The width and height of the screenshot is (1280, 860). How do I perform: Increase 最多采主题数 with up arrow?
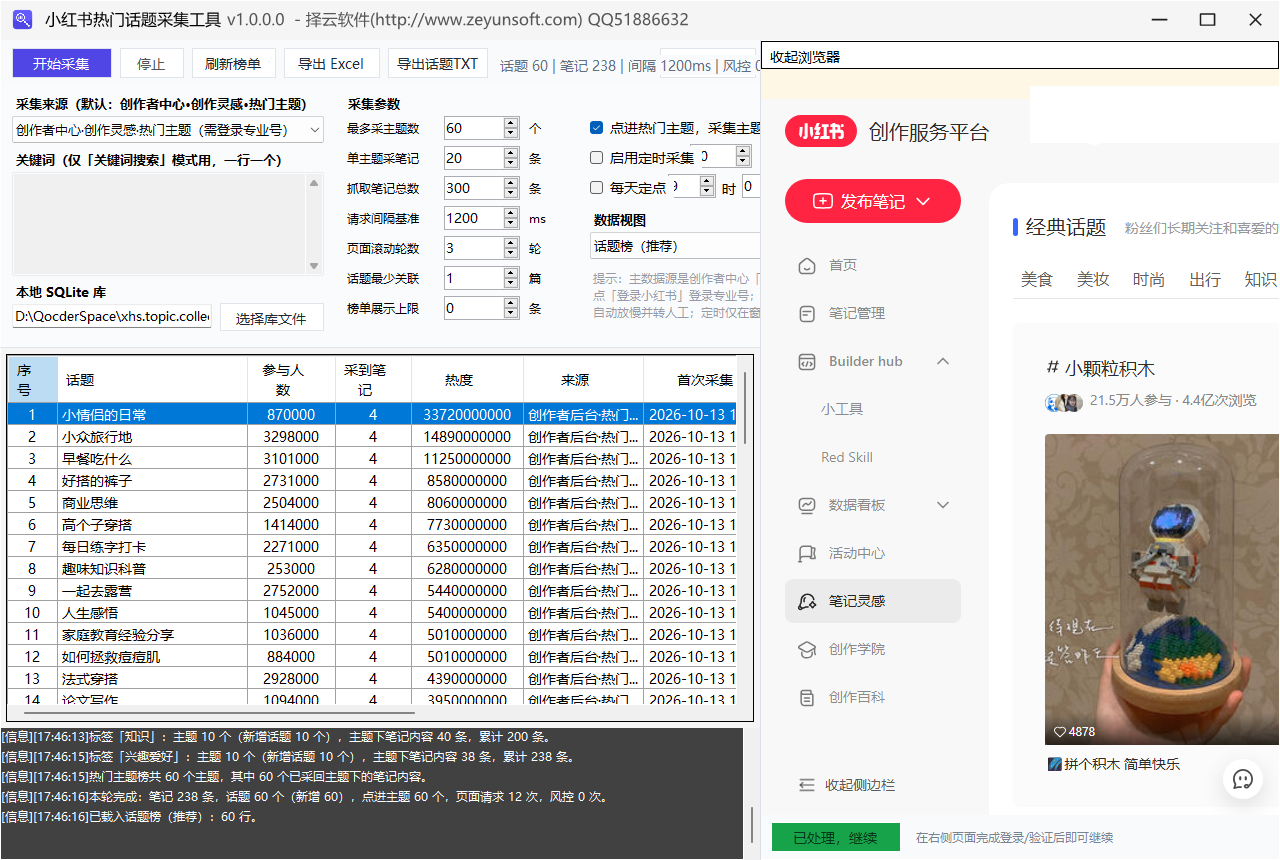pyautogui.click(x=511, y=123)
